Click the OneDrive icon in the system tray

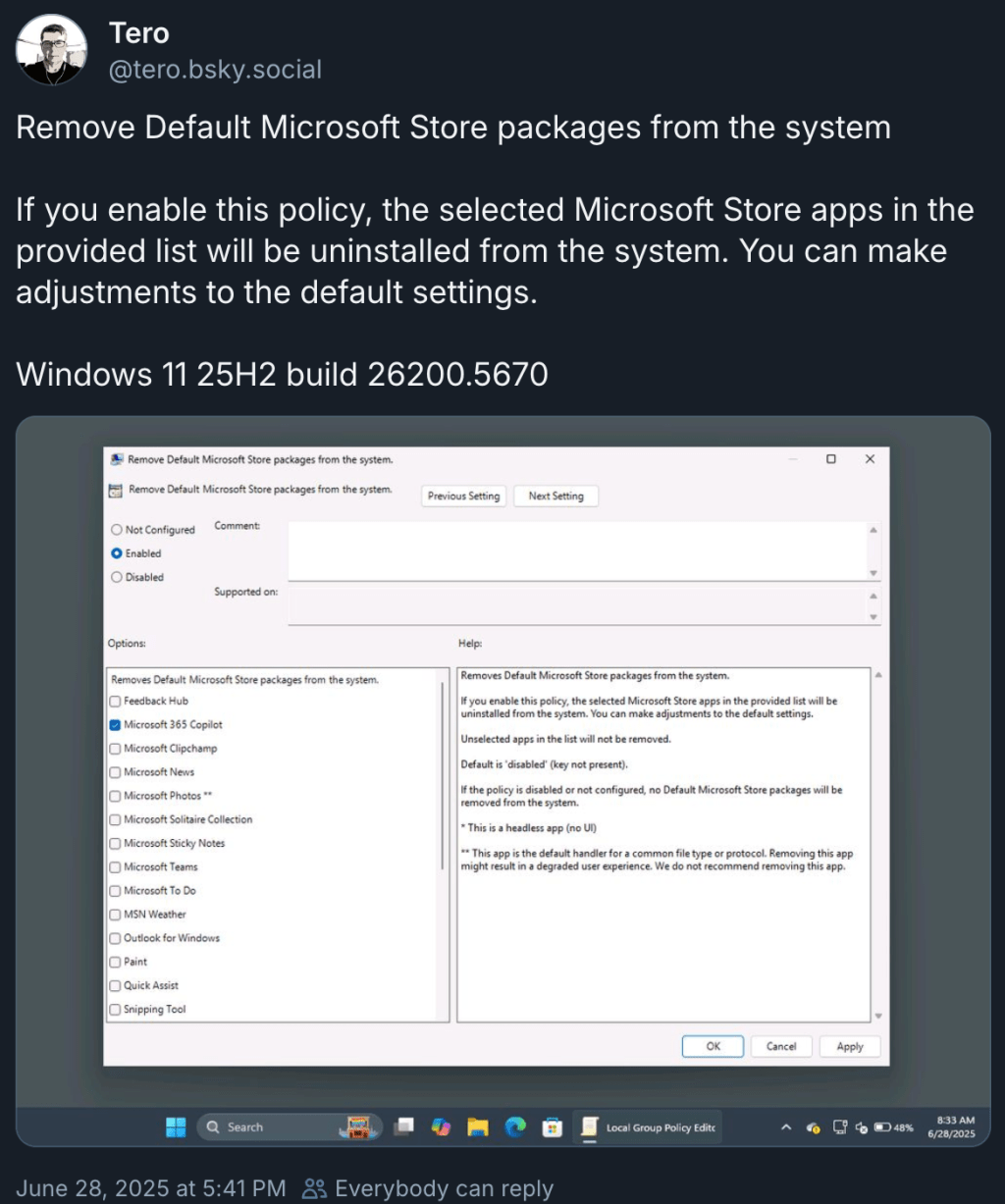813,1126
